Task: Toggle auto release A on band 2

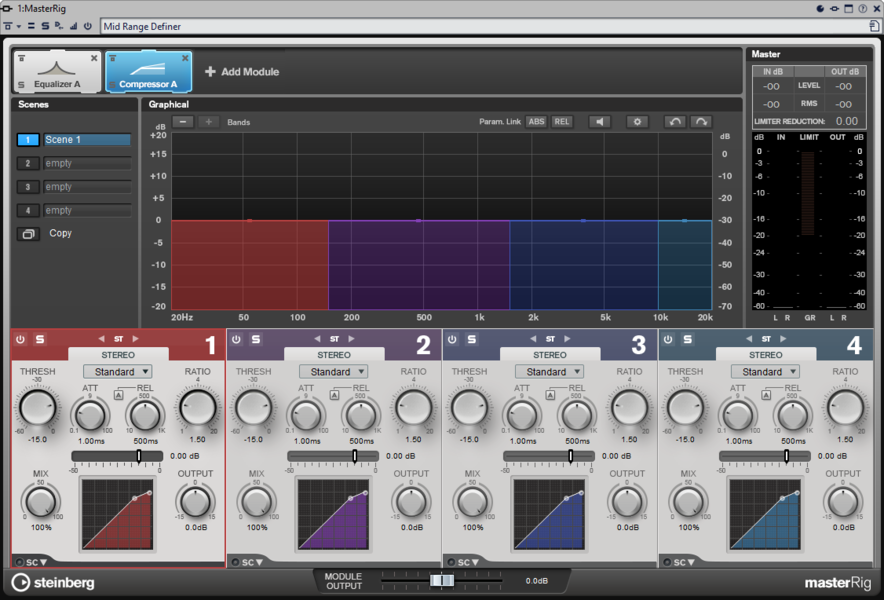Action: point(334,395)
